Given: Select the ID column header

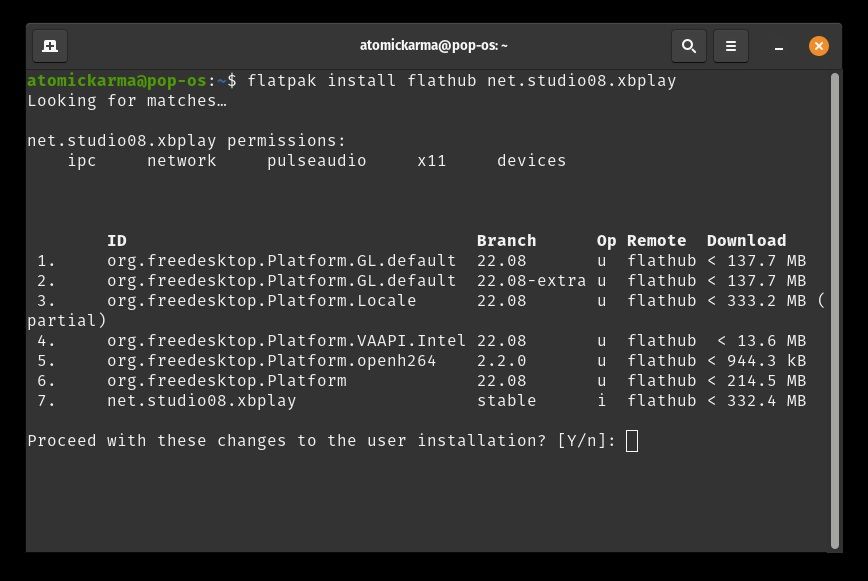Looking at the screenshot, I should coord(116,240).
